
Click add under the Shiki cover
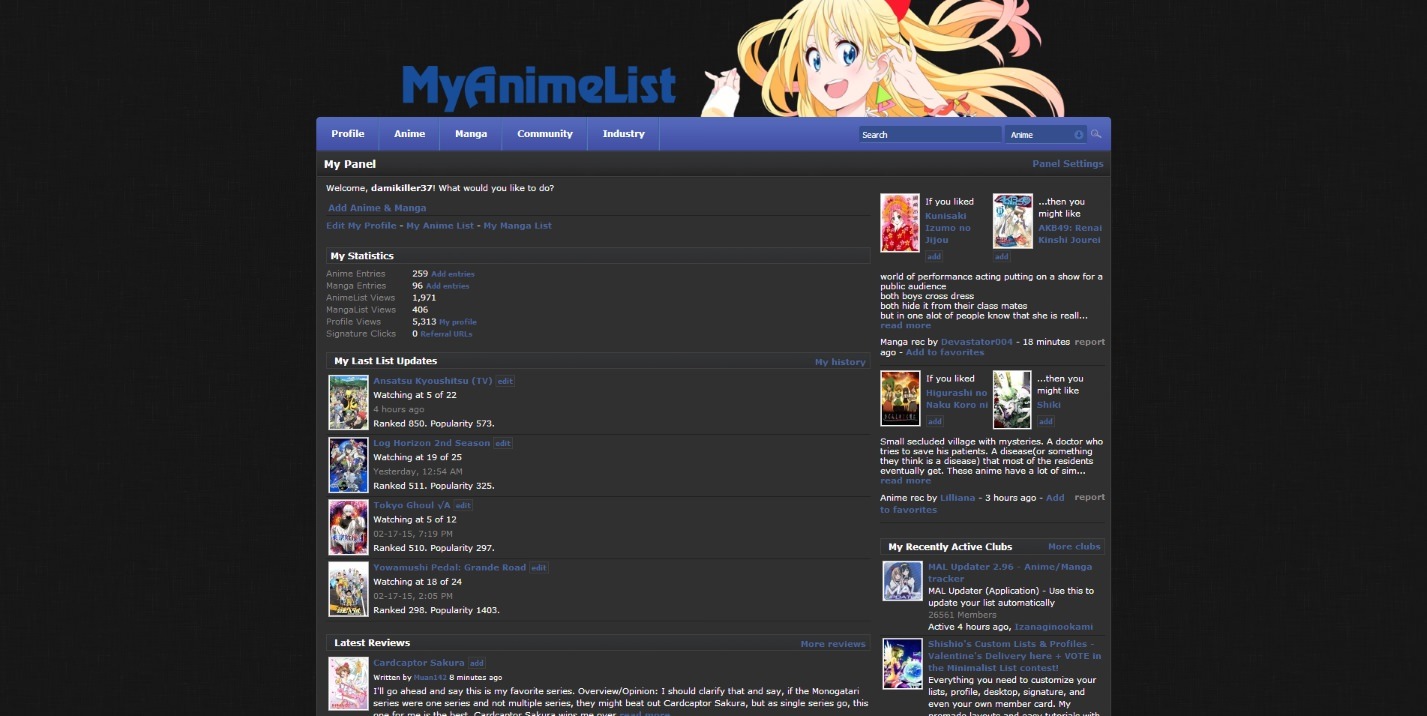(x=1044, y=421)
